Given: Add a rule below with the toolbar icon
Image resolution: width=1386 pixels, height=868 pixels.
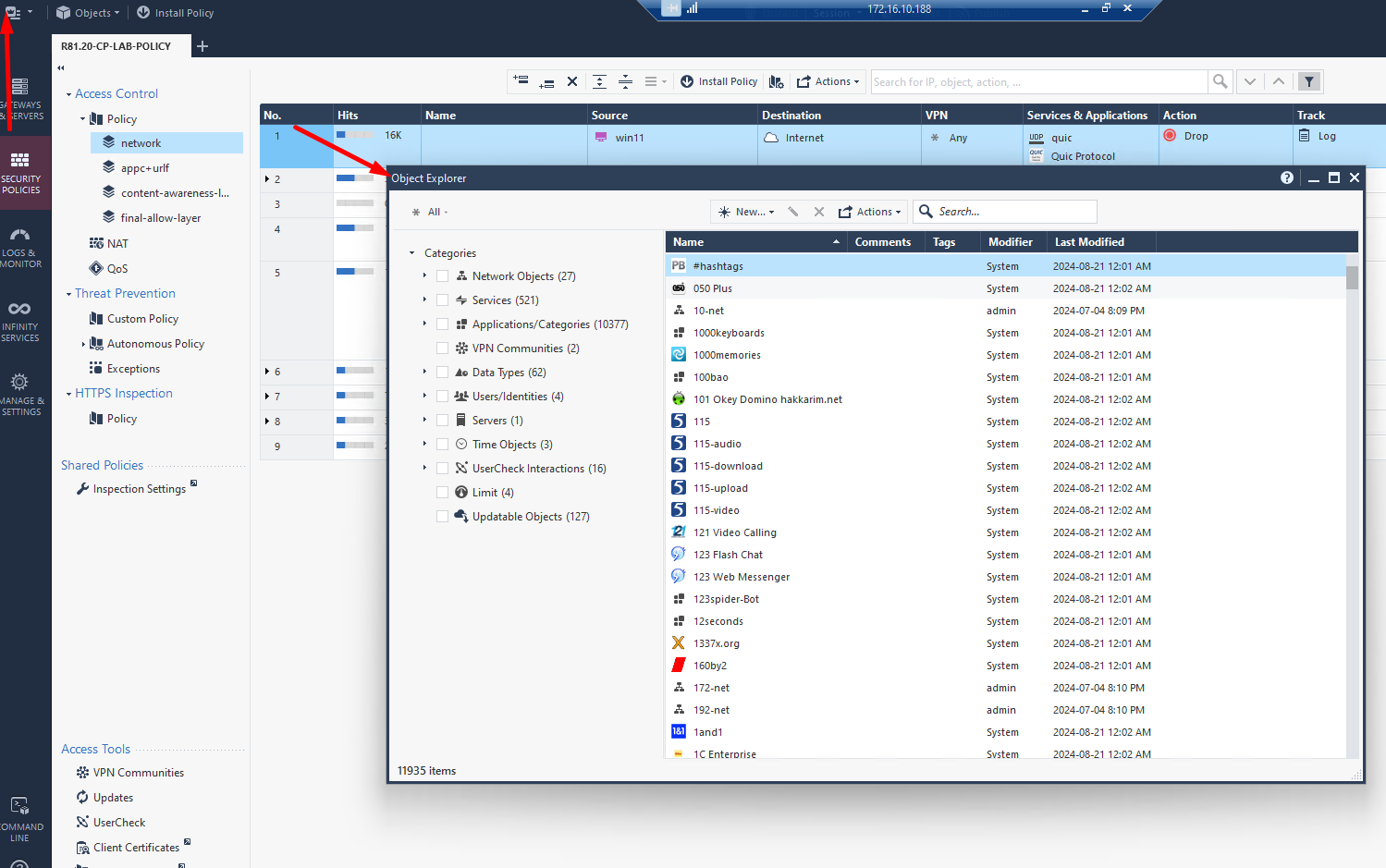Looking at the screenshot, I should 546,81.
